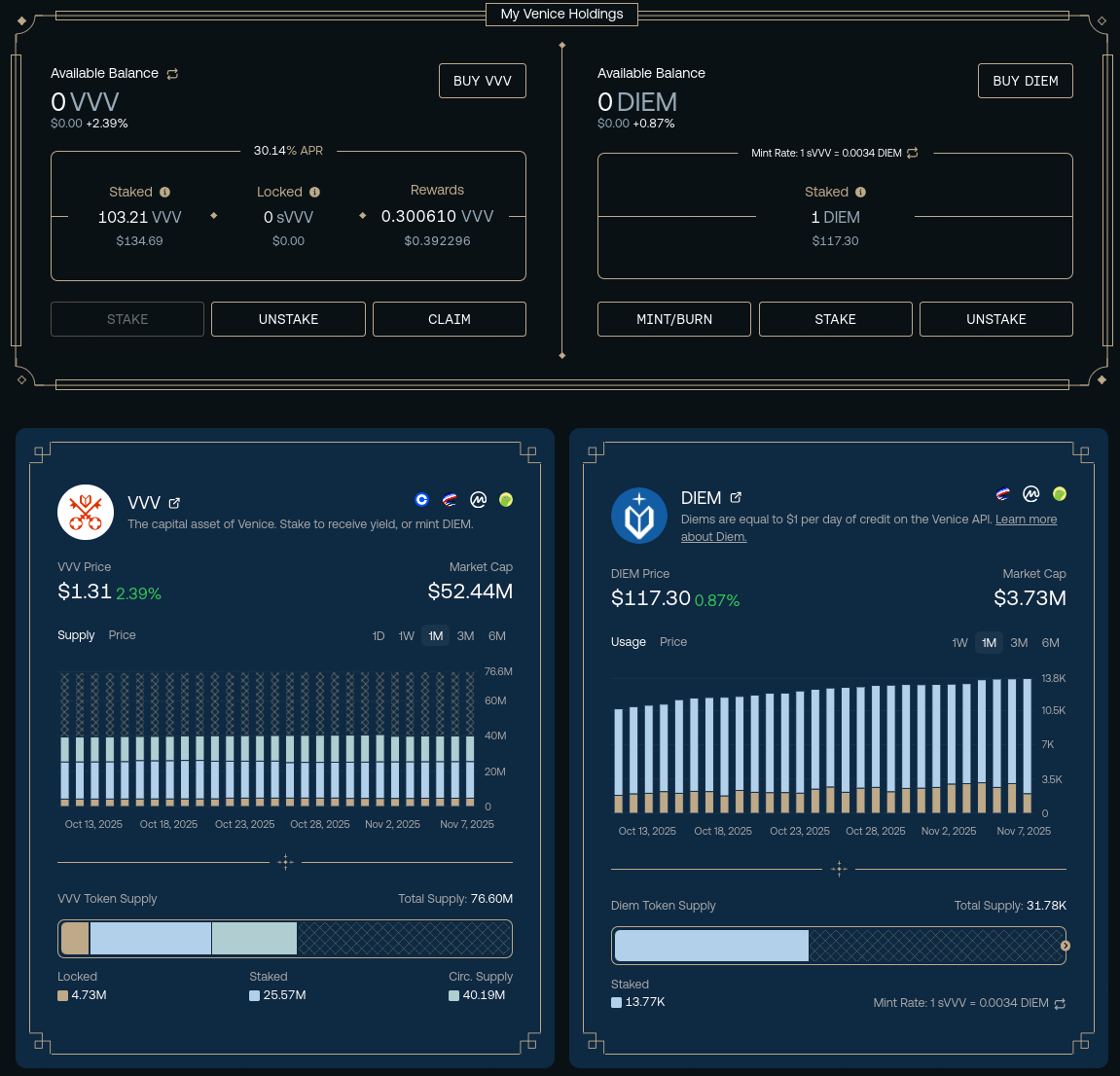The image size is (1120, 1076).
Task: Refresh the VVV Available Balance
Action: click(172, 74)
